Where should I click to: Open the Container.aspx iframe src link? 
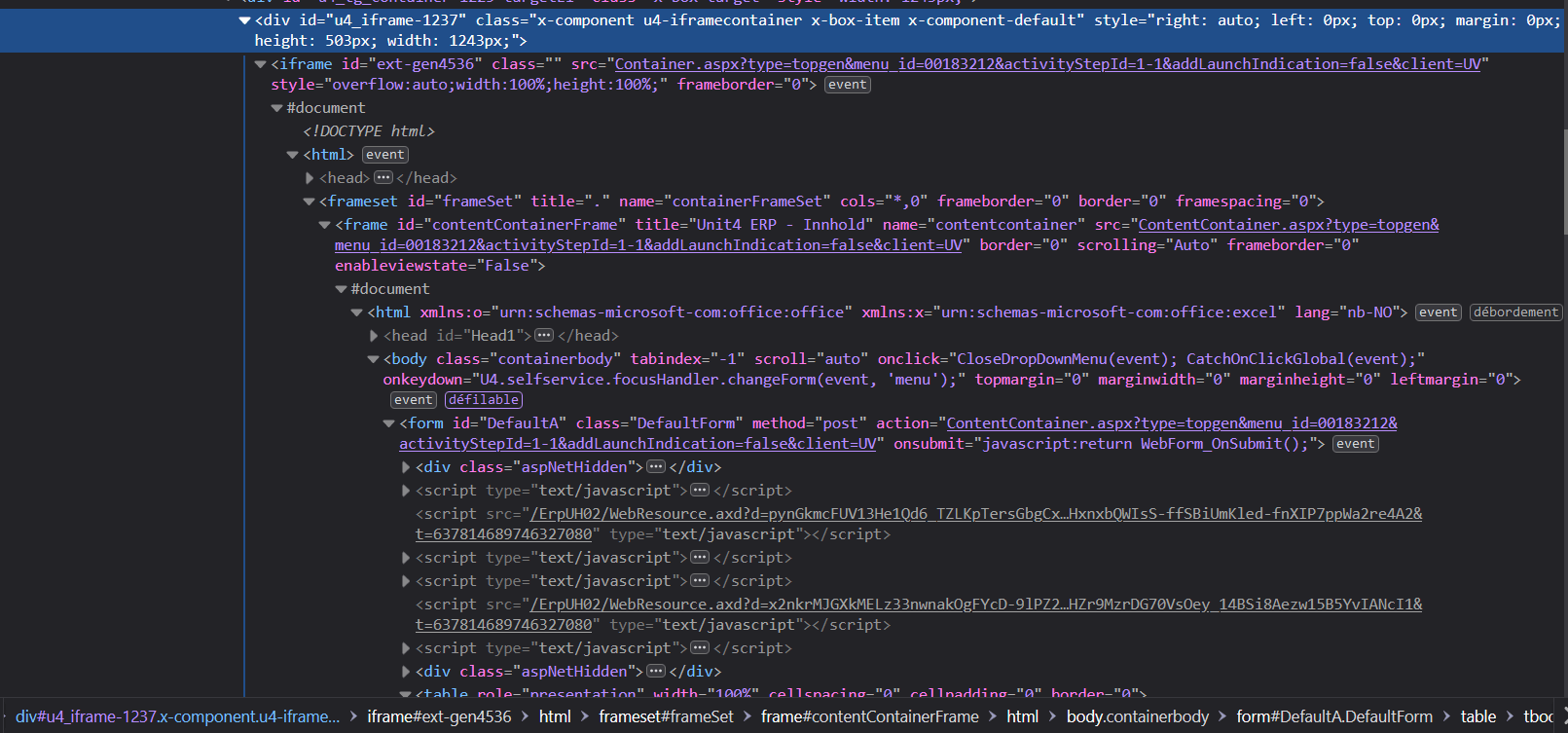(x=1047, y=64)
